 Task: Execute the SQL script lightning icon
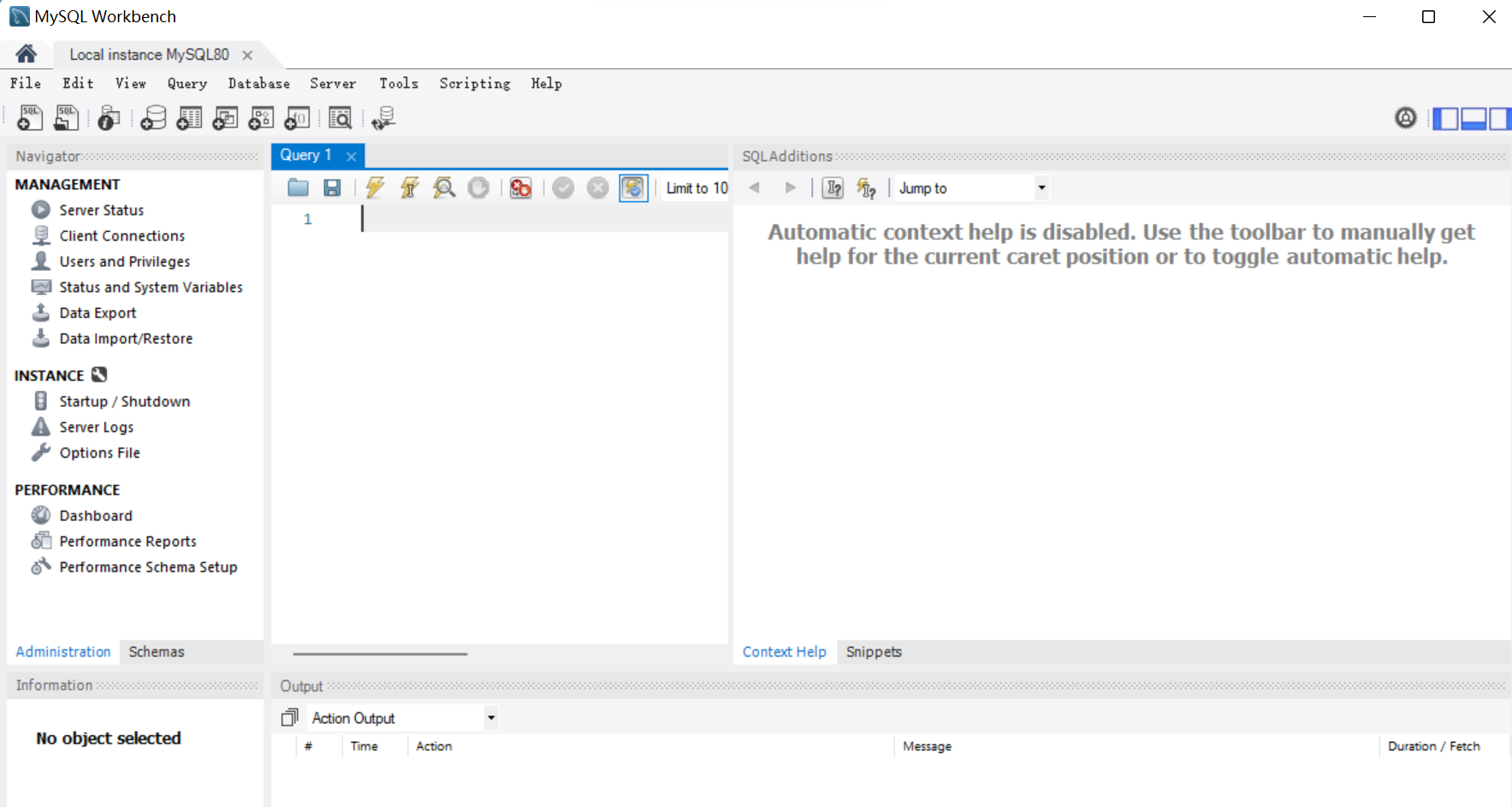pyautogui.click(x=375, y=187)
